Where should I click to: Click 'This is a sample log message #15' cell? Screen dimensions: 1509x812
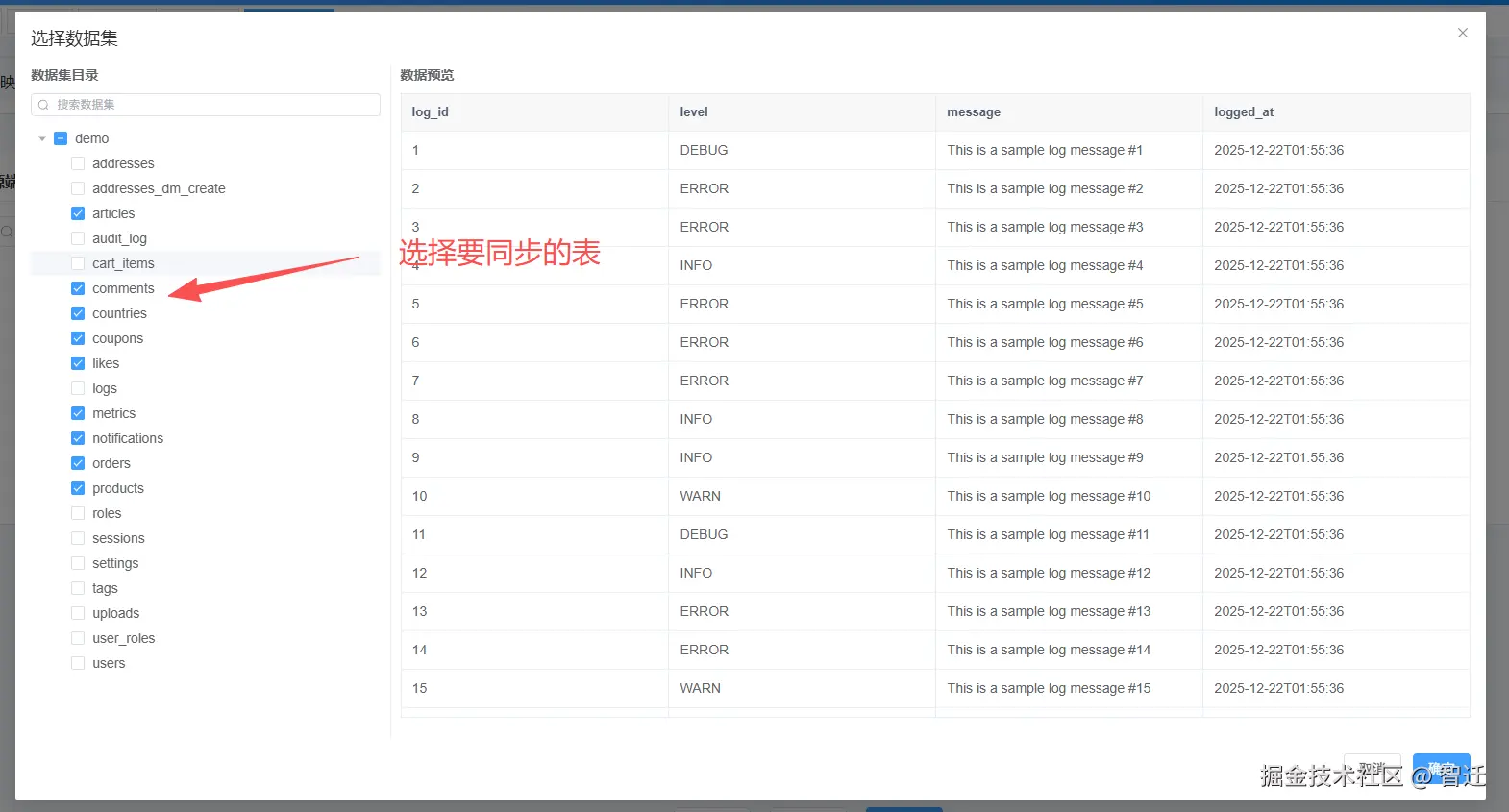1069,688
